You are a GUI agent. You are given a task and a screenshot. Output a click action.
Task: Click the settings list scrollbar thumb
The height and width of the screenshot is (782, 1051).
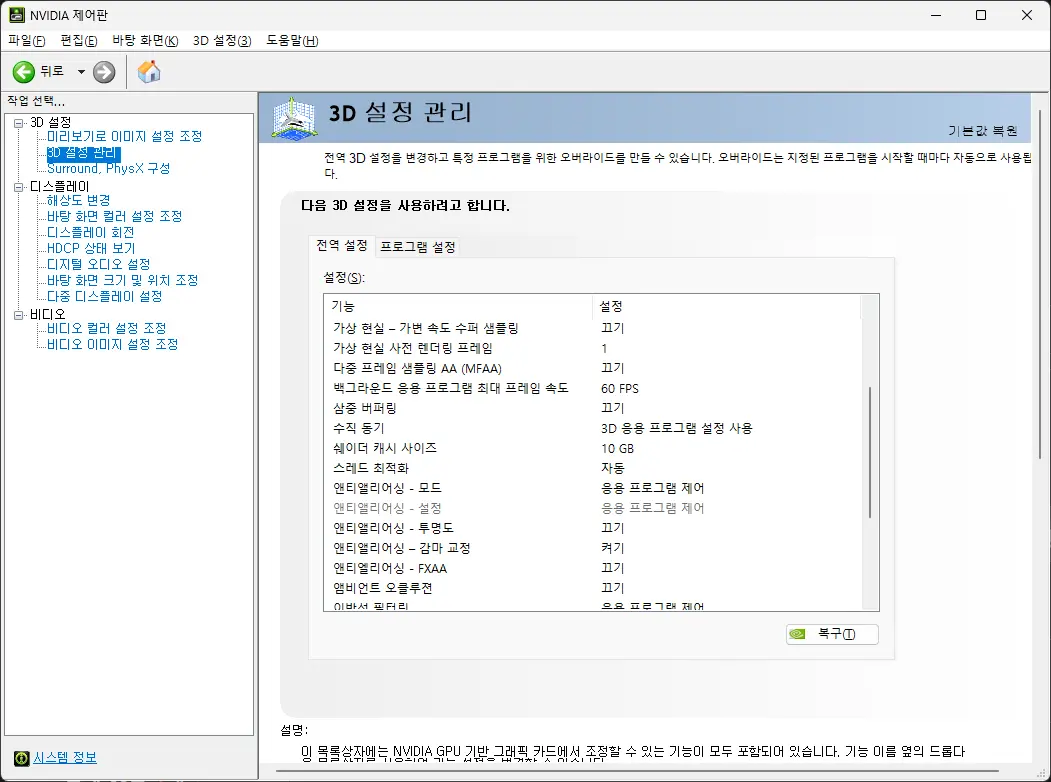[870, 452]
